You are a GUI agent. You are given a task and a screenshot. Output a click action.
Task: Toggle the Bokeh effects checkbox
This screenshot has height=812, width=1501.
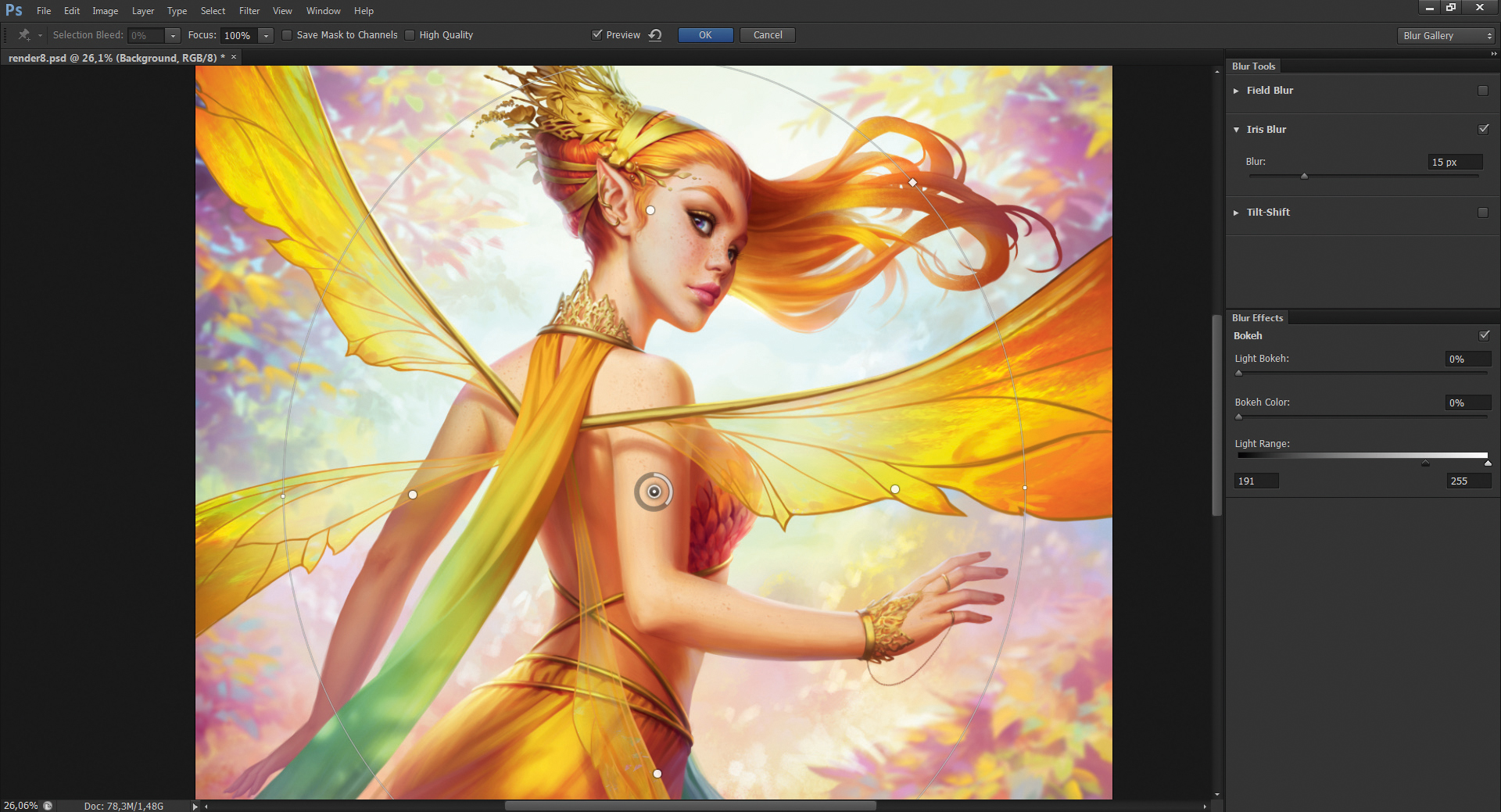(1484, 335)
